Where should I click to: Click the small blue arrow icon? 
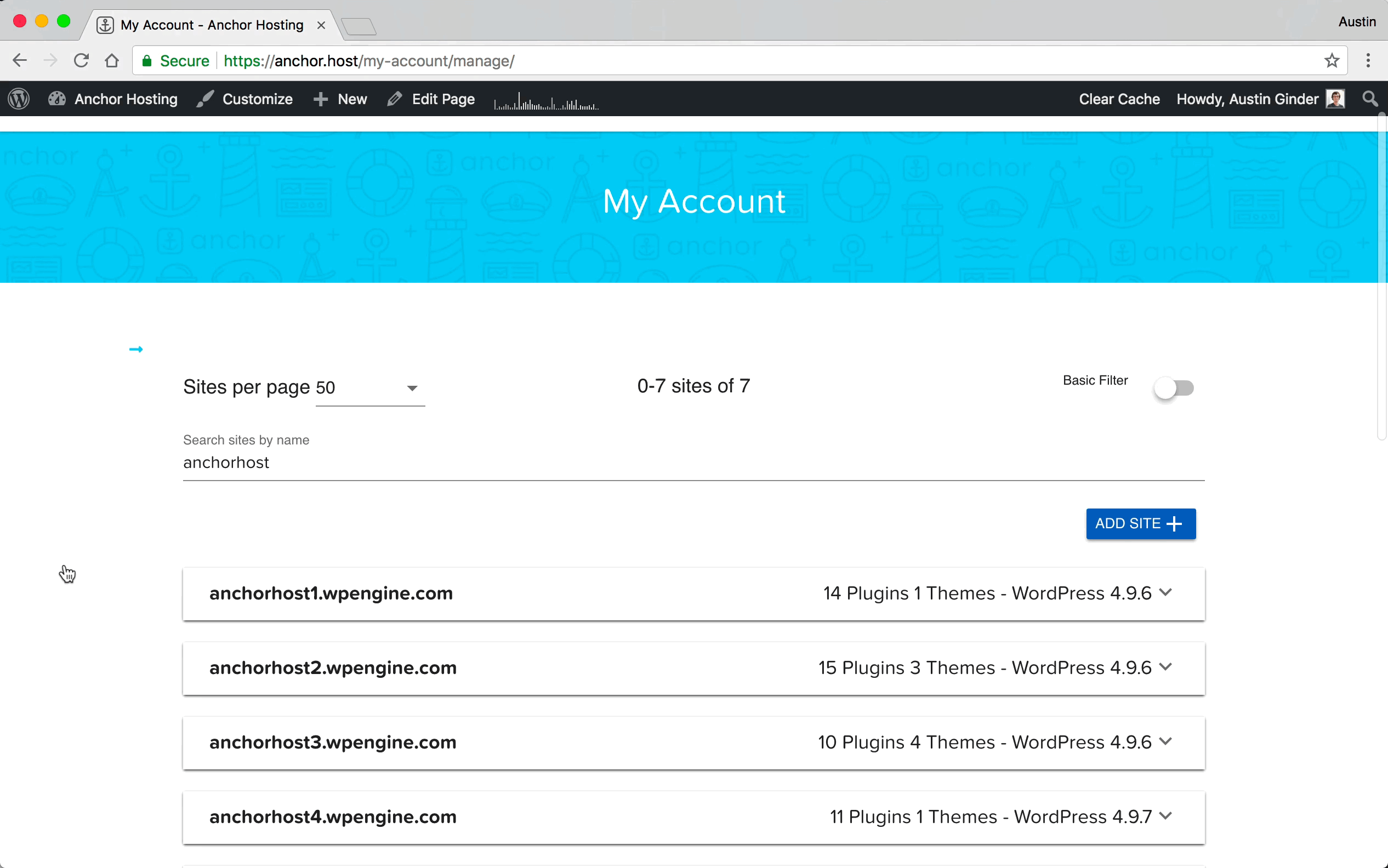point(136,349)
